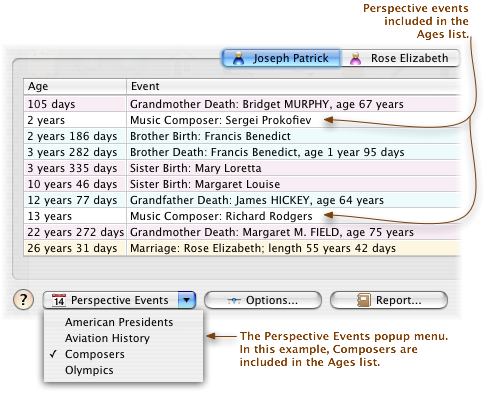Choose Olympics from popup menu

click(x=123, y=370)
